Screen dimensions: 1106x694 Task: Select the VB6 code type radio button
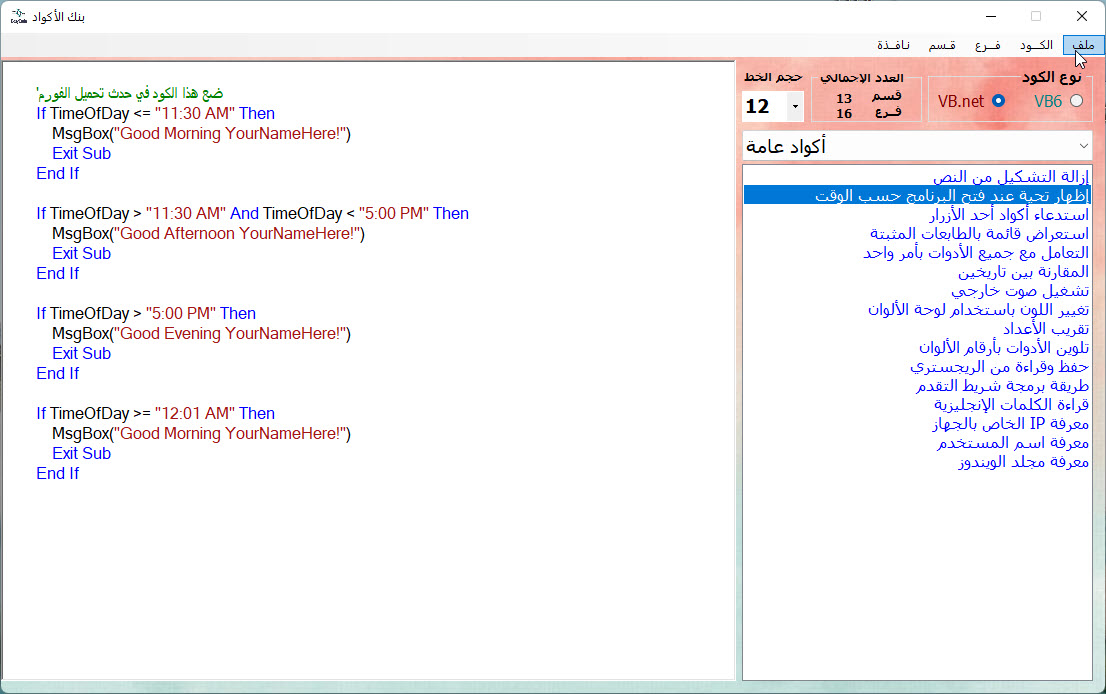tap(1076, 101)
